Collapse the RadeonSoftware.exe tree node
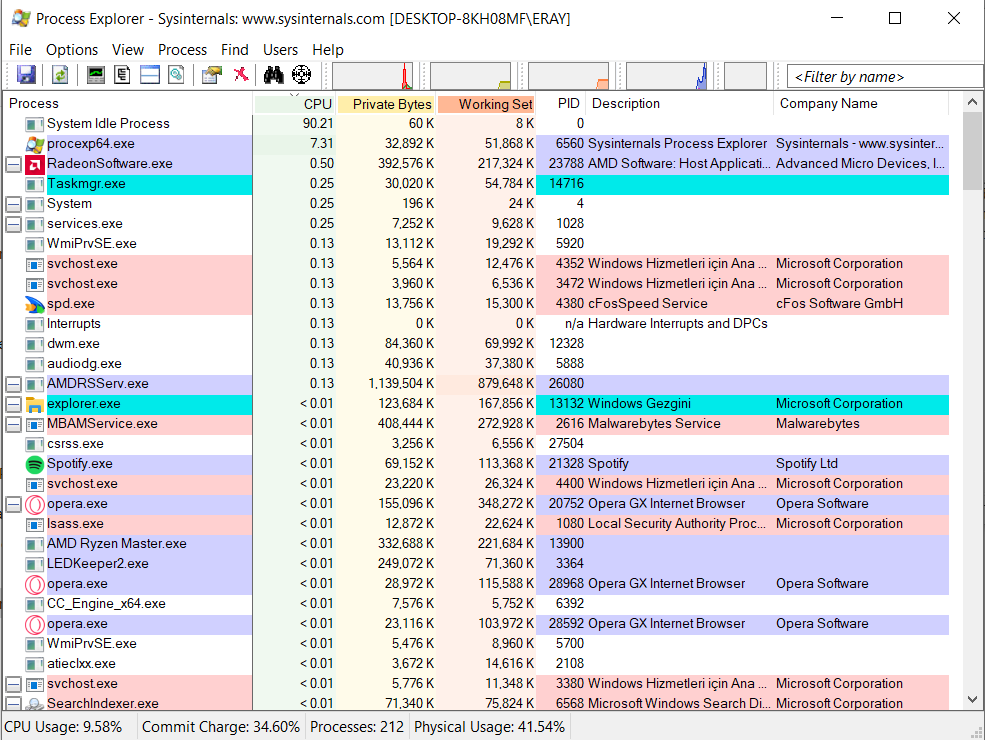 (13, 164)
